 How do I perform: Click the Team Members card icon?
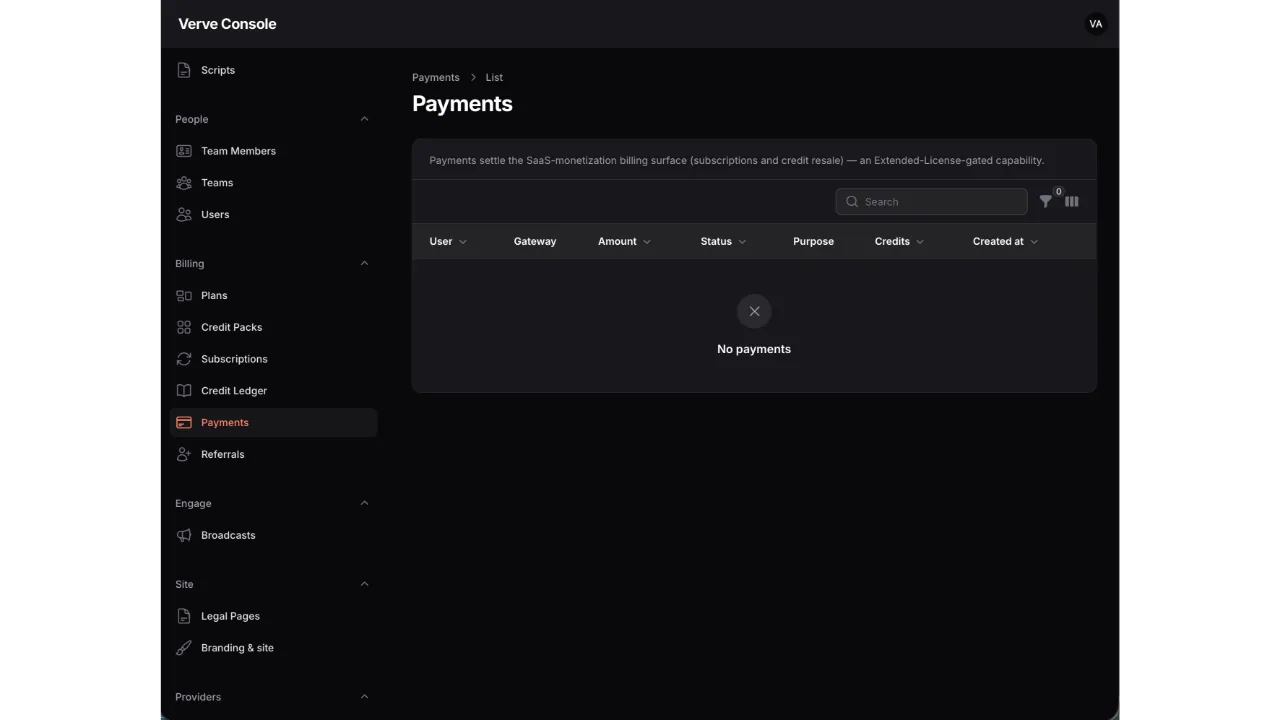click(x=184, y=151)
